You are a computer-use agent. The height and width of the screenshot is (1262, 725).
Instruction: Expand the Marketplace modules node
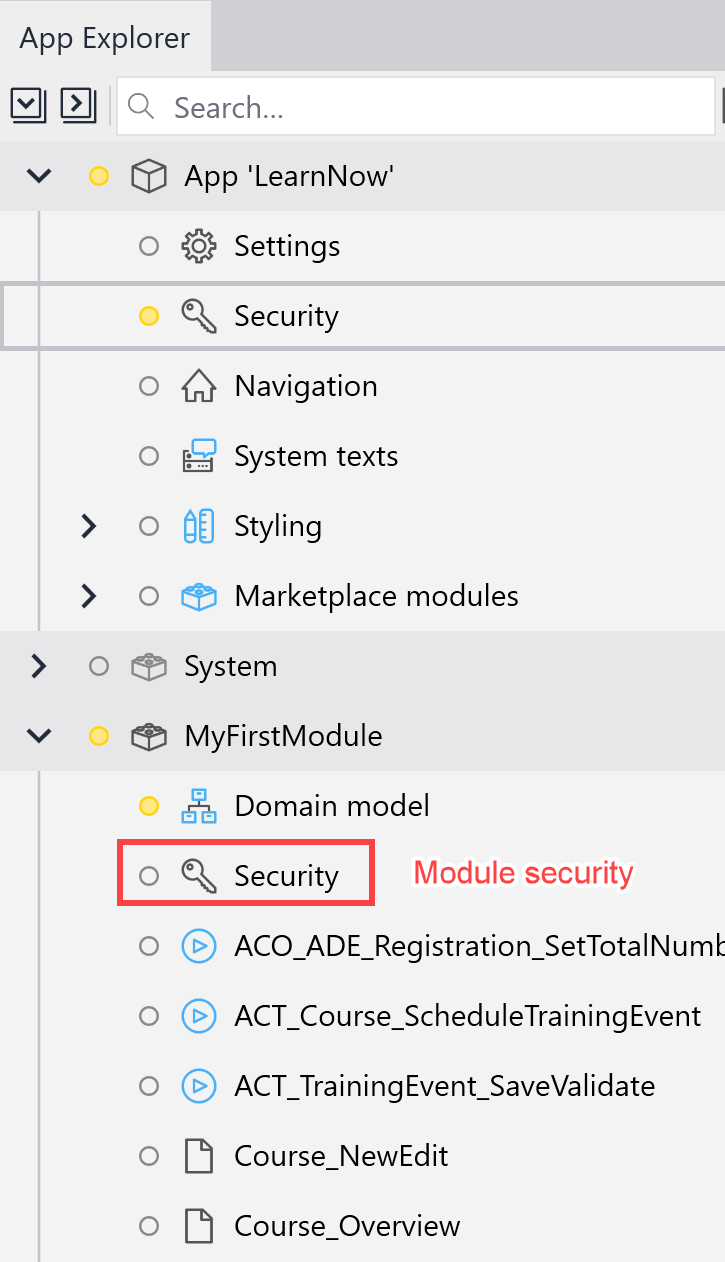89,596
